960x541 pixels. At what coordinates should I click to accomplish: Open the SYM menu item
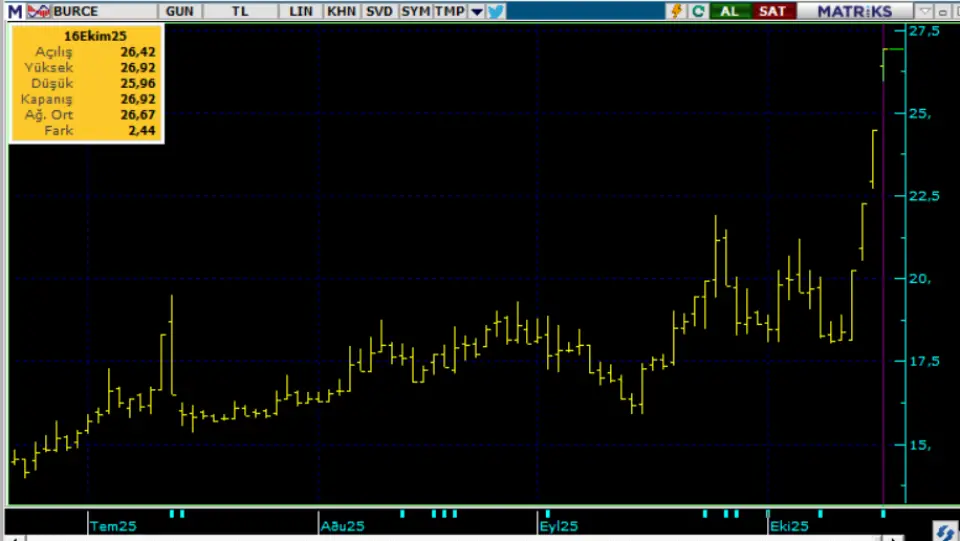coord(415,11)
